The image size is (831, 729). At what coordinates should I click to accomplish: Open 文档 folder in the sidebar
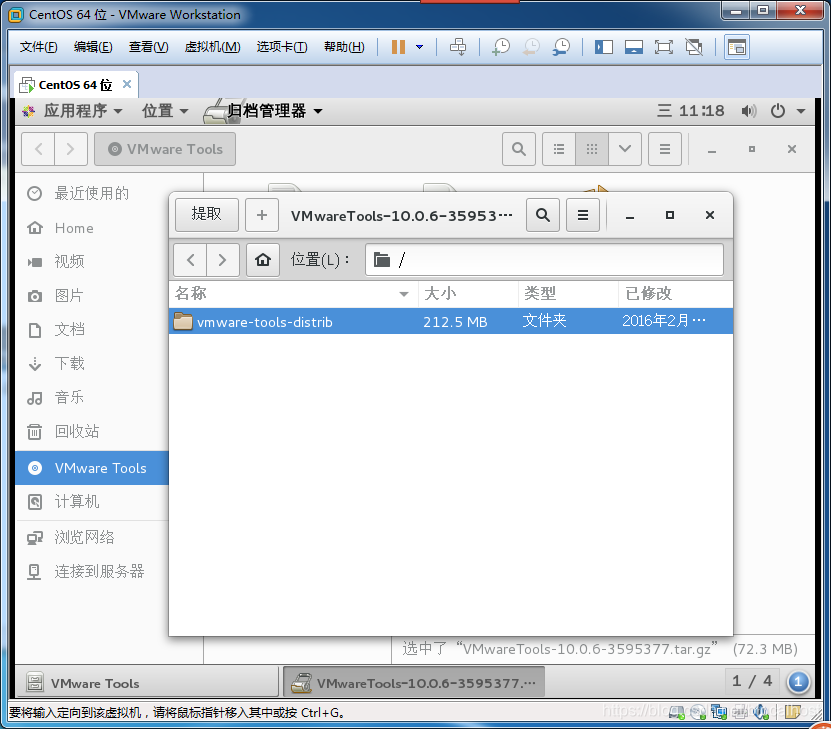[x=92, y=330]
